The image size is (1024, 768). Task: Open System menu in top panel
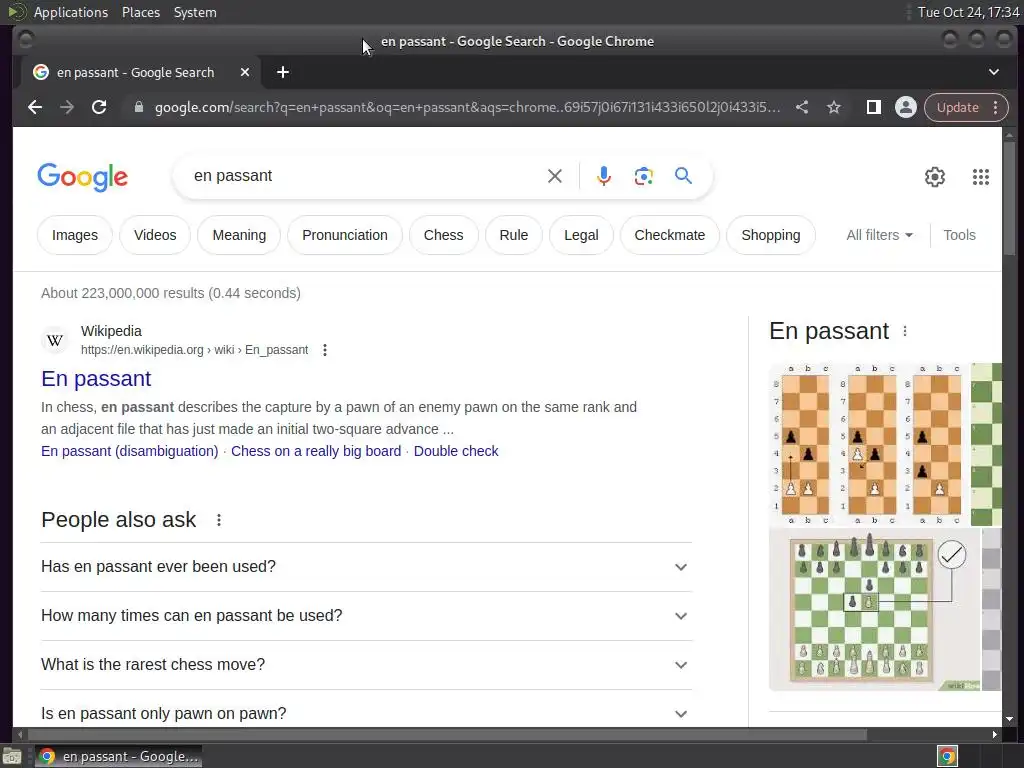pyautogui.click(x=195, y=12)
